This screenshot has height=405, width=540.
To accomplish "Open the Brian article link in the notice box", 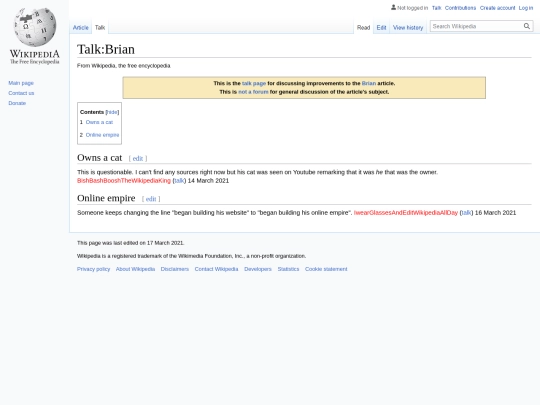I will pyautogui.click(x=369, y=83).
